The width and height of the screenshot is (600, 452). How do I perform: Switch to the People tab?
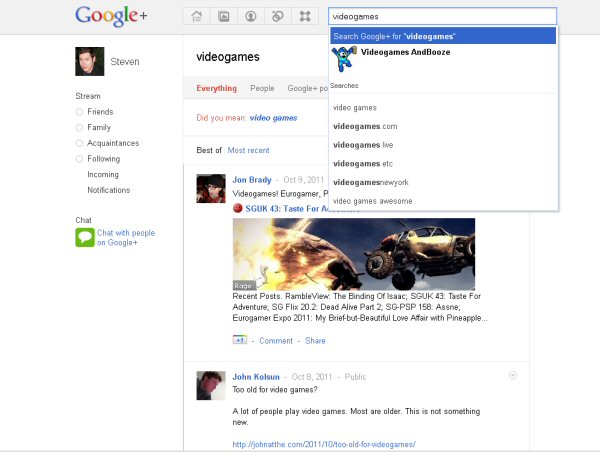pyautogui.click(x=262, y=88)
